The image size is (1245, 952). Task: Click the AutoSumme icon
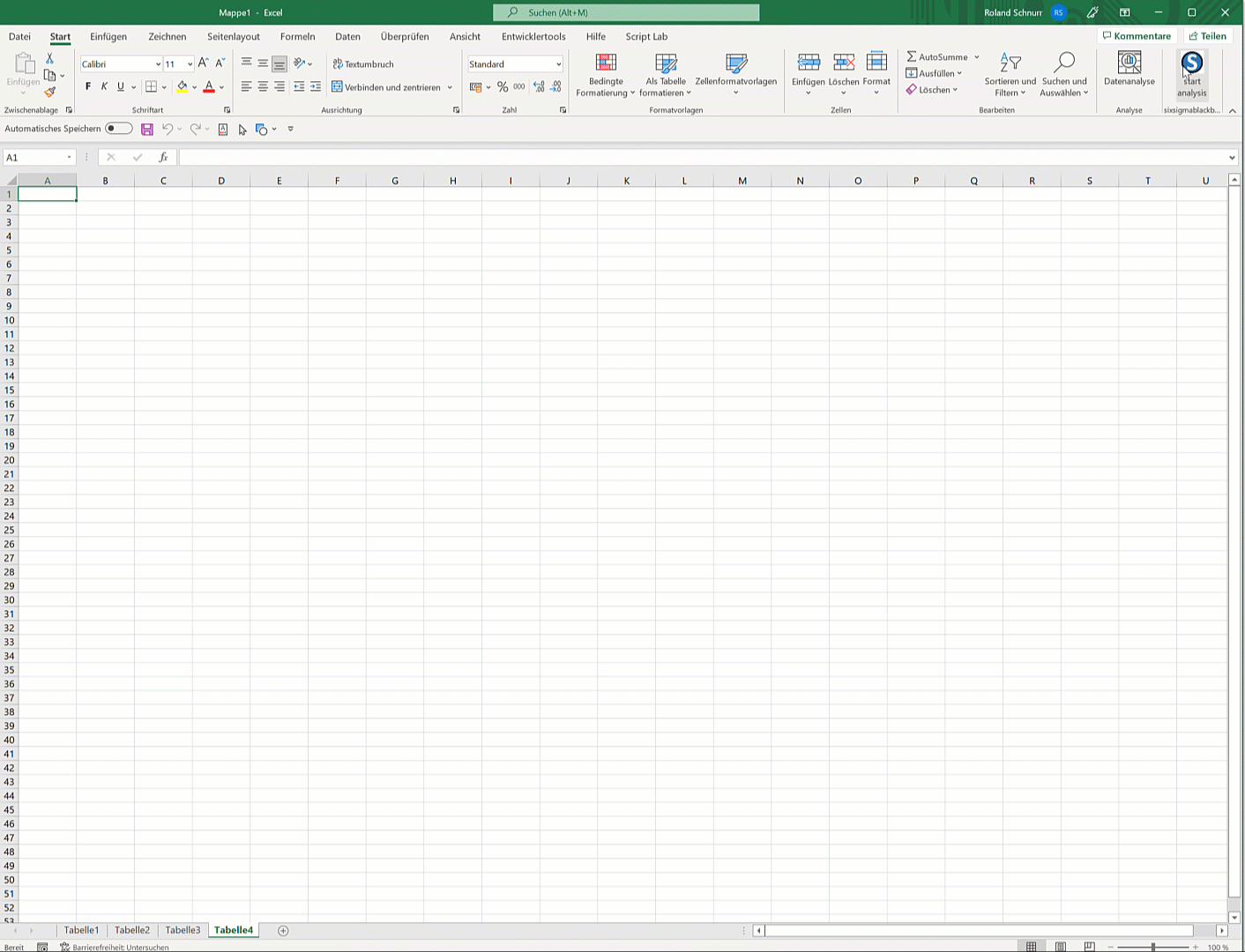(x=912, y=56)
